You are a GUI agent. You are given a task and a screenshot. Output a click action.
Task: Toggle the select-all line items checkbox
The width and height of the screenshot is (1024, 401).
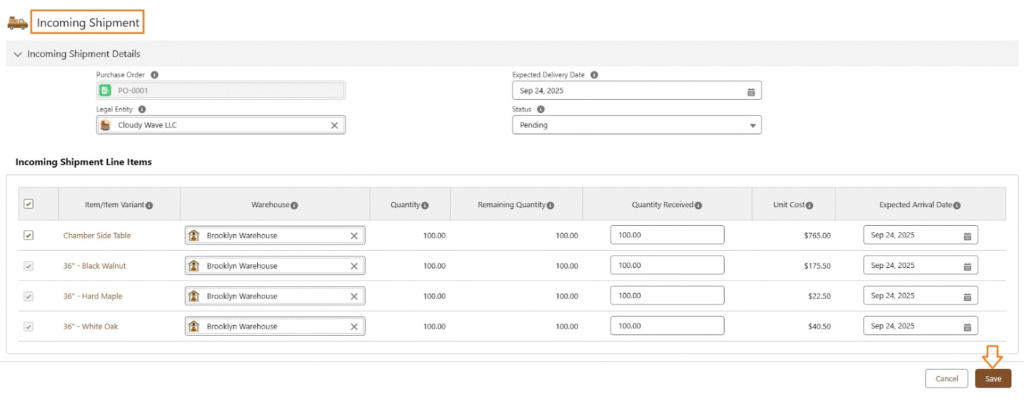click(28, 204)
